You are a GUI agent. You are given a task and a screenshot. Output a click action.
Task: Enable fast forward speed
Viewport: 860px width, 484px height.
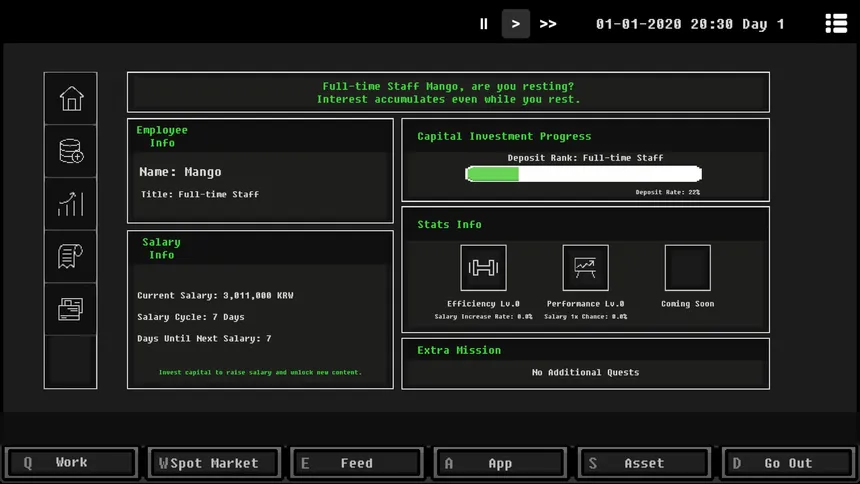point(548,24)
